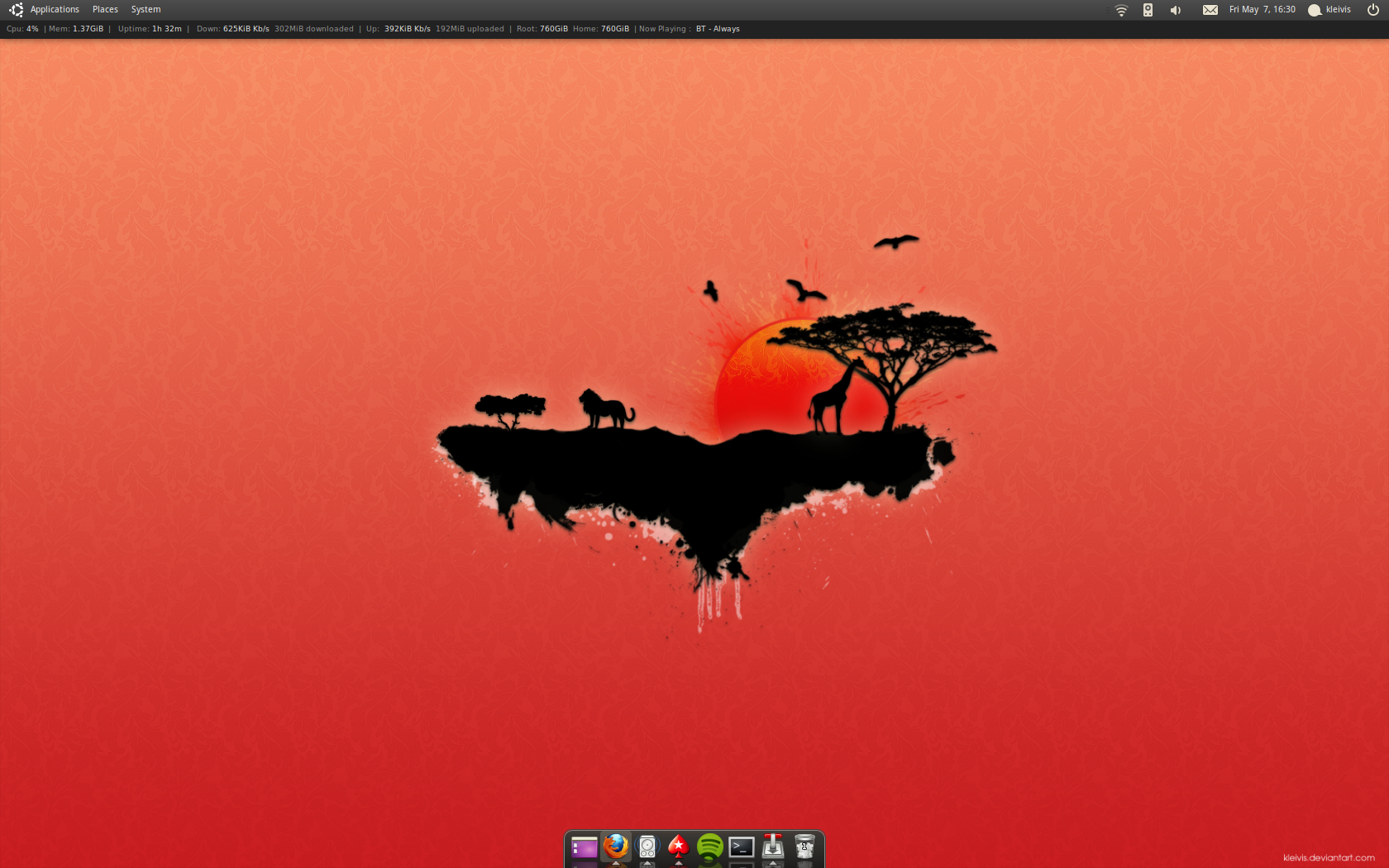Open the purple file manager dock icon
The image size is (1389, 868).
(585, 847)
